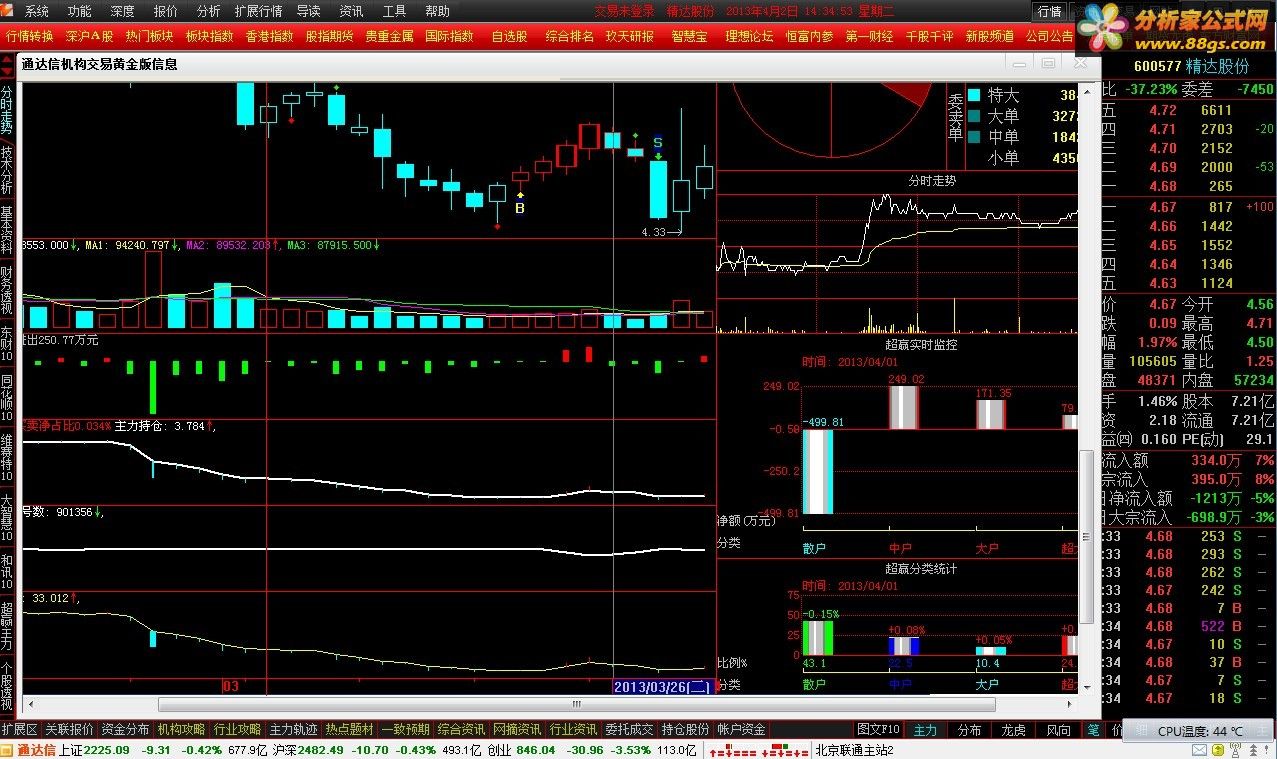Select the 扩展区 bottom tab
The height and width of the screenshot is (759, 1277).
tap(20, 730)
